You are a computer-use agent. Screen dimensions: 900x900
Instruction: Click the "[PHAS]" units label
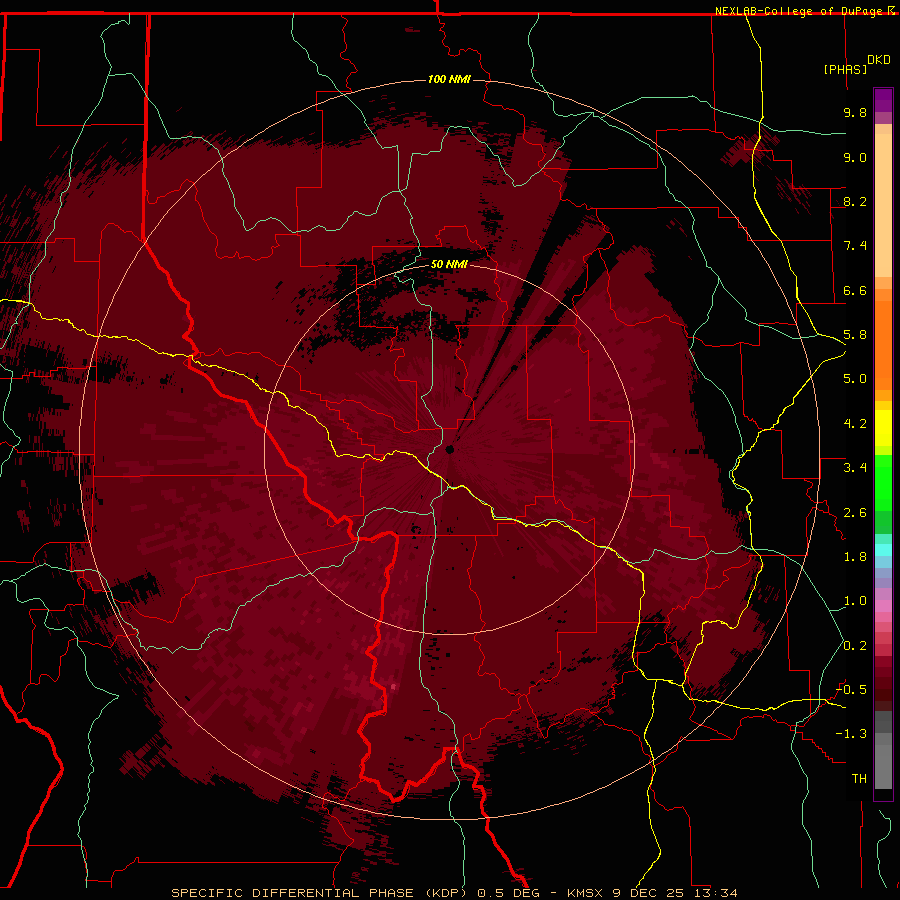tap(845, 69)
